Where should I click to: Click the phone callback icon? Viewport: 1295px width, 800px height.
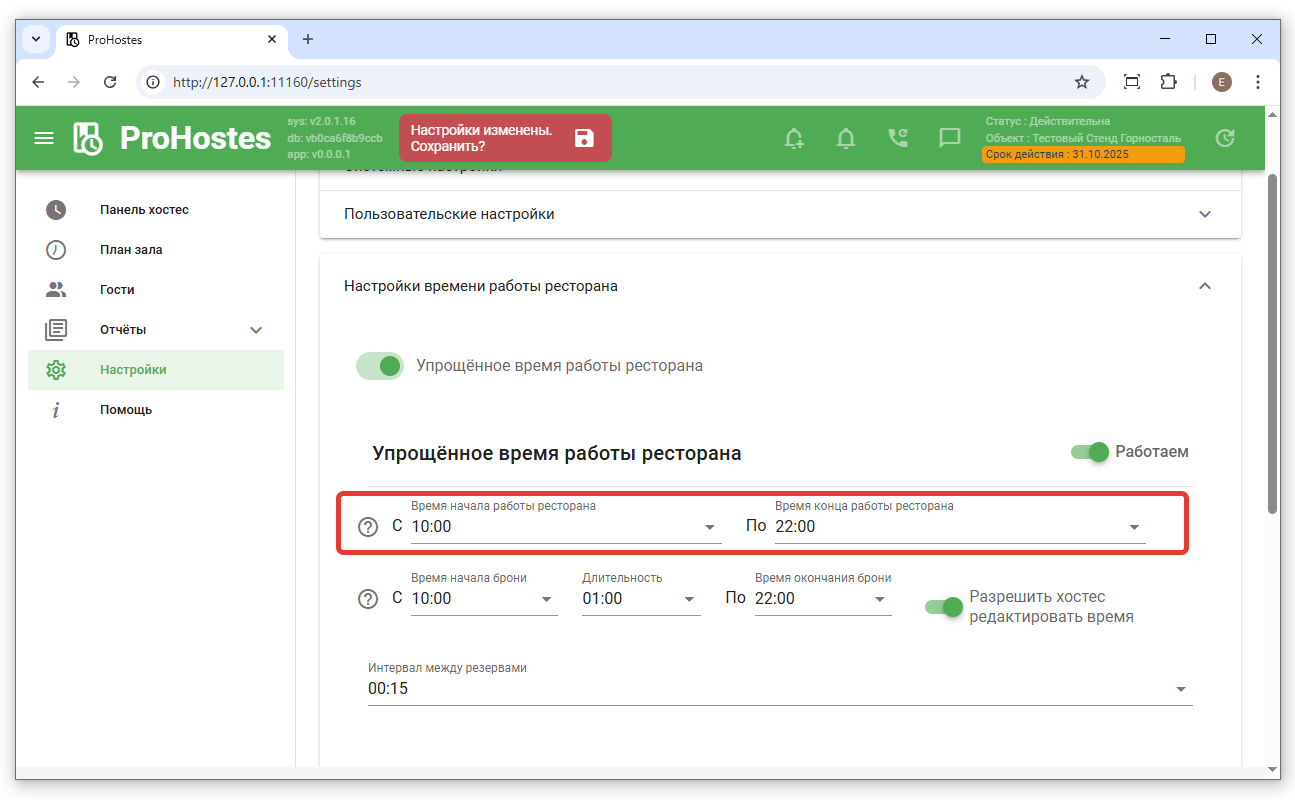898,138
